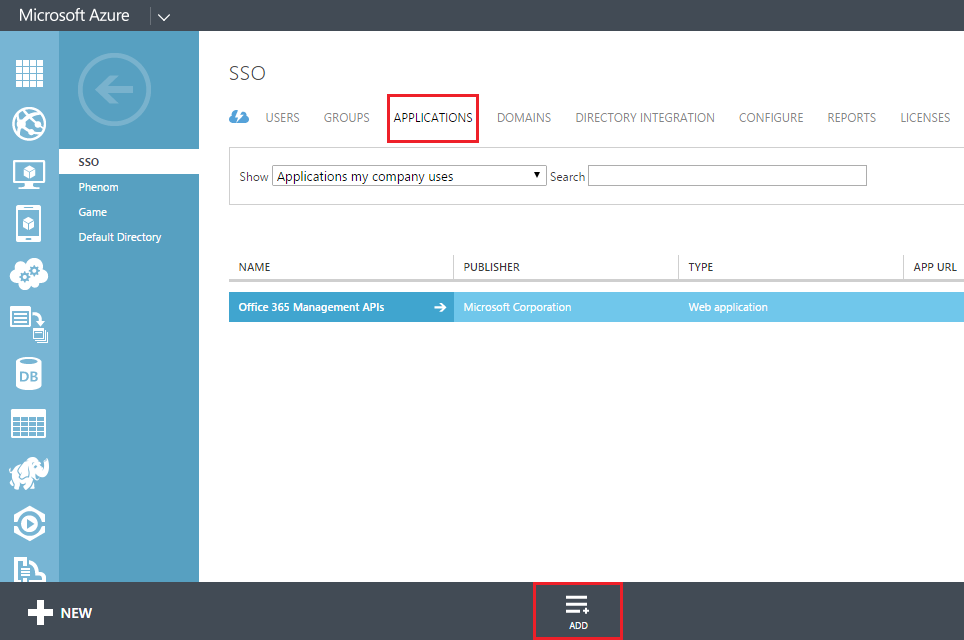
Task: Click the SSO page heading
Action: click(247, 73)
